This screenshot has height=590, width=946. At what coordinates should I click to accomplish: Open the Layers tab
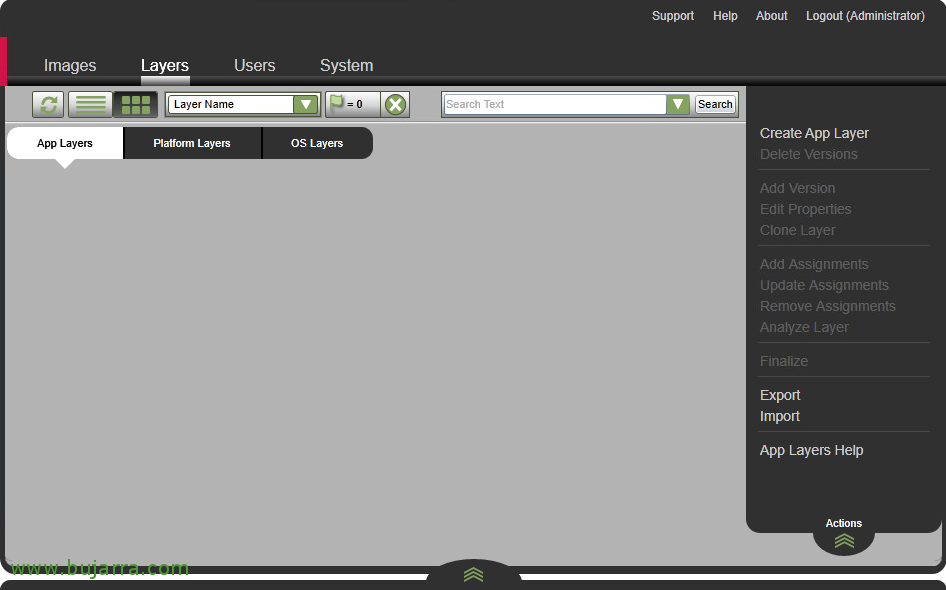pyautogui.click(x=165, y=65)
